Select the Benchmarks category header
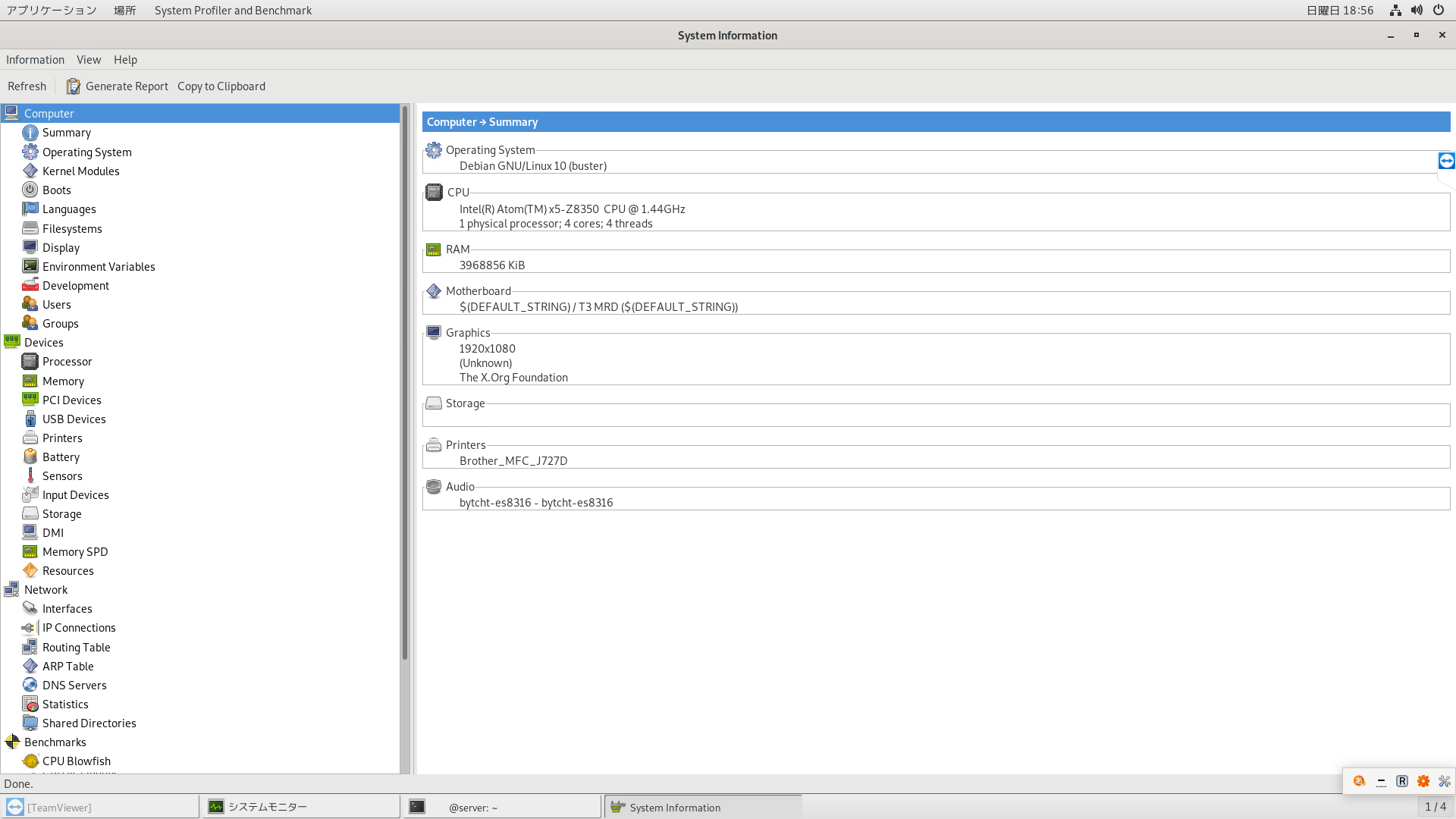Viewport: 1456px width, 819px height. [x=55, y=742]
